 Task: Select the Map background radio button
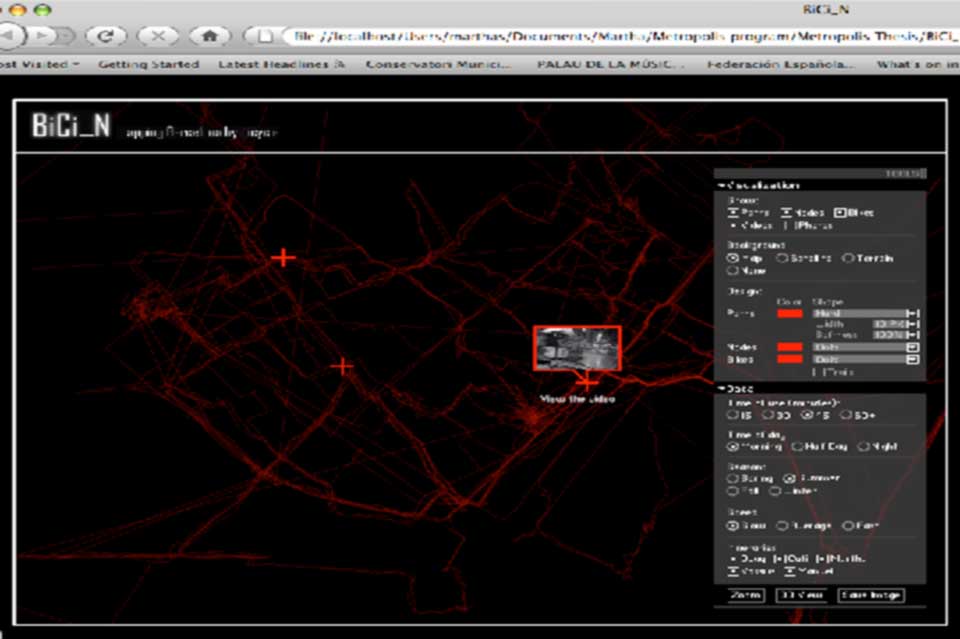point(733,258)
